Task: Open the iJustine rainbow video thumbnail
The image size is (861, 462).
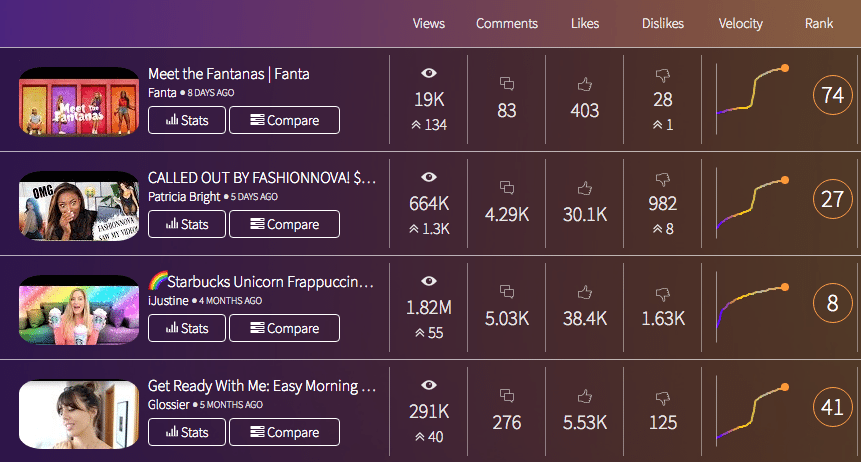Action: tap(79, 309)
